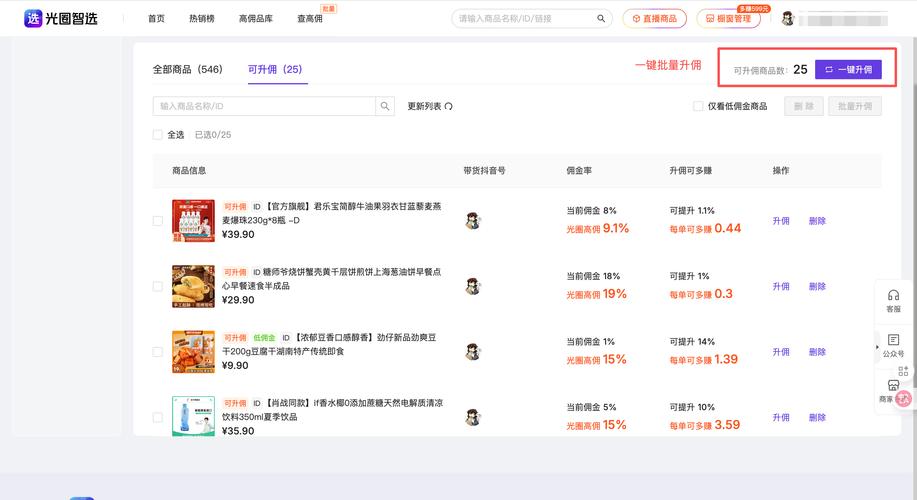Open 劲仔豆干 product thumbnail
This screenshot has height=500, width=917.
click(x=193, y=352)
